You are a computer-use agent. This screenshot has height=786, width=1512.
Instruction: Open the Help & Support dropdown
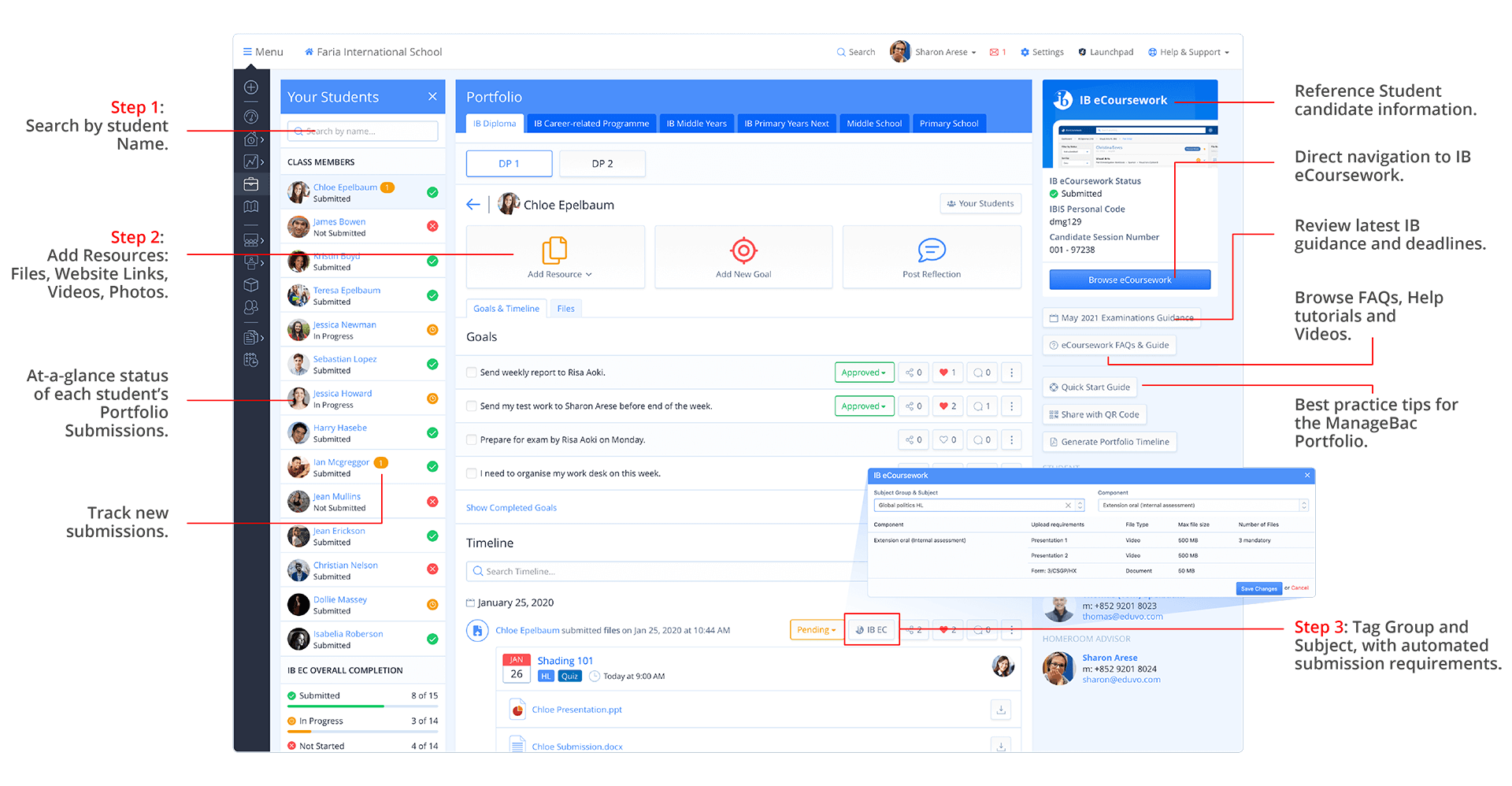[1188, 52]
